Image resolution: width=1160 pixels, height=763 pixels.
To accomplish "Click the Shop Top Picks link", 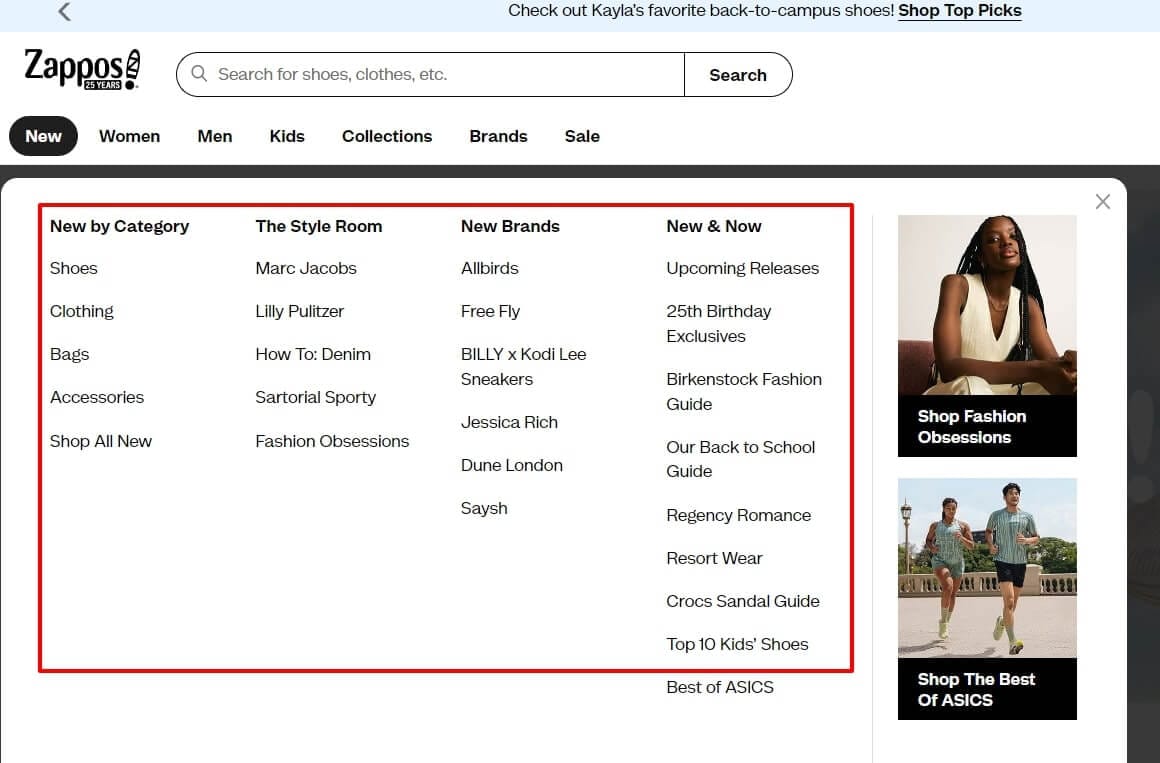I will pyautogui.click(x=959, y=11).
